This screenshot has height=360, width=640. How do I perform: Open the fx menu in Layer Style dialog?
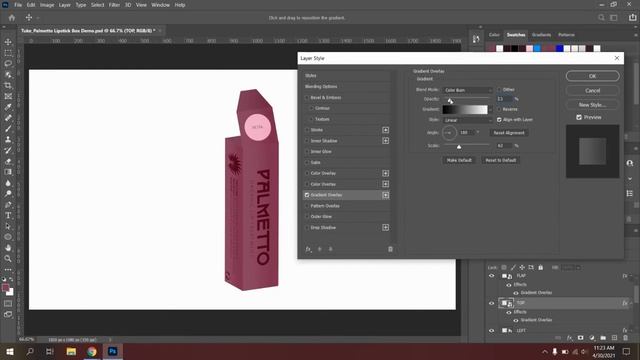click(x=309, y=249)
